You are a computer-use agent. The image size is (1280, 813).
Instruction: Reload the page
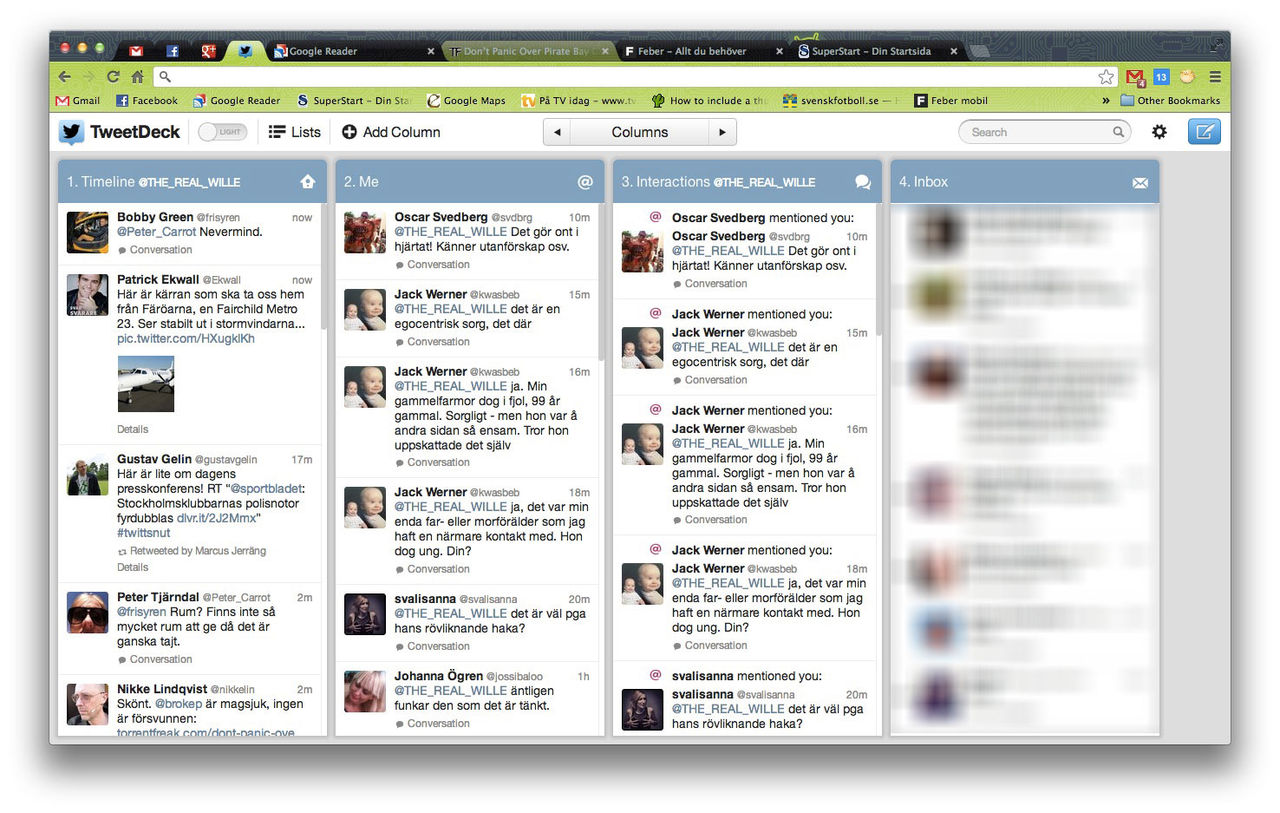point(113,76)
